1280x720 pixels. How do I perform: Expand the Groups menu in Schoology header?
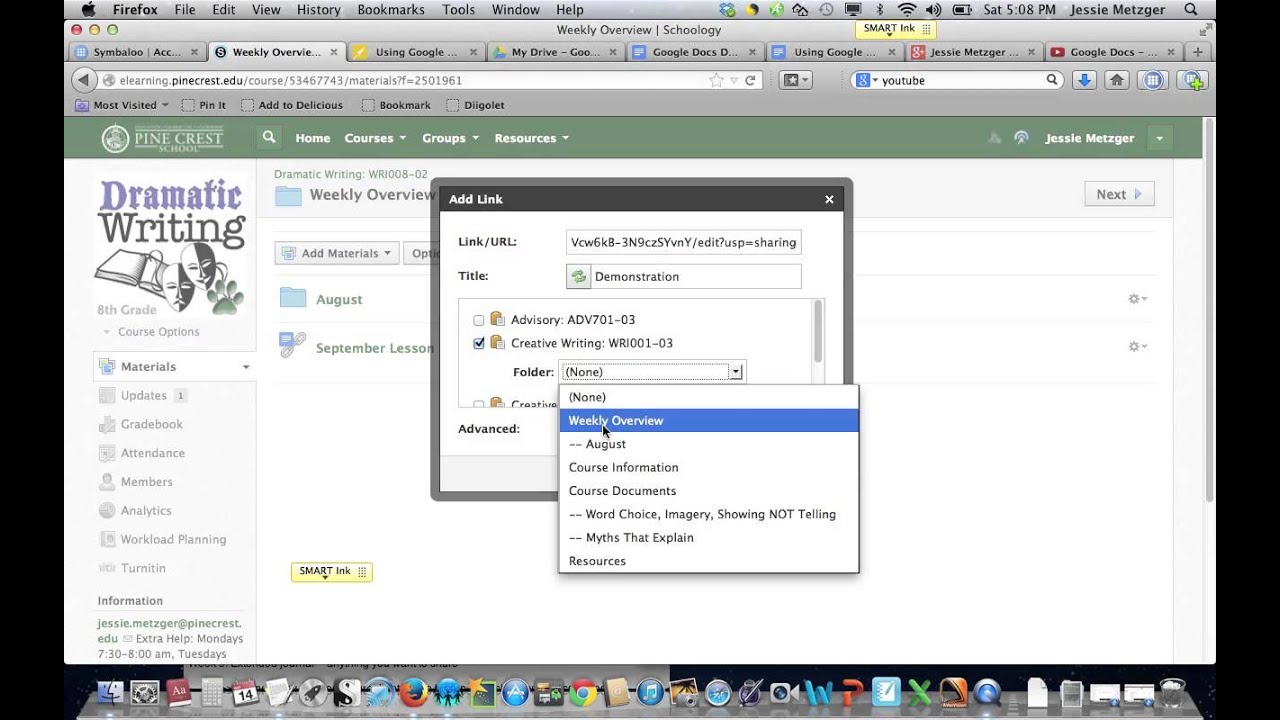click(x=450, y=138)
